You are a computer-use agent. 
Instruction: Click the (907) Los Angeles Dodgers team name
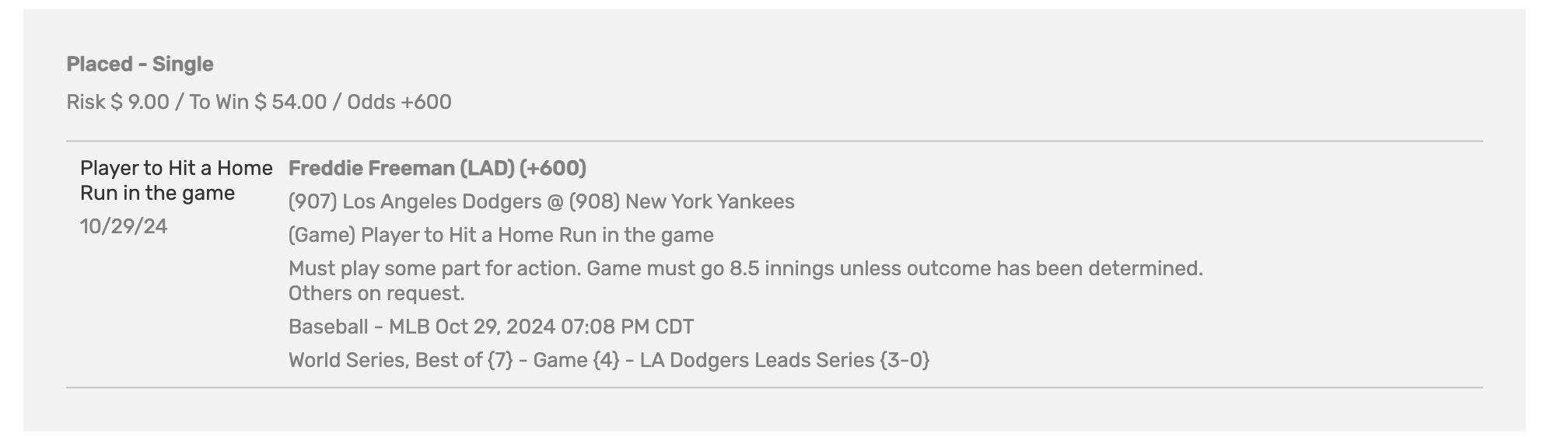tap(415, 201)
